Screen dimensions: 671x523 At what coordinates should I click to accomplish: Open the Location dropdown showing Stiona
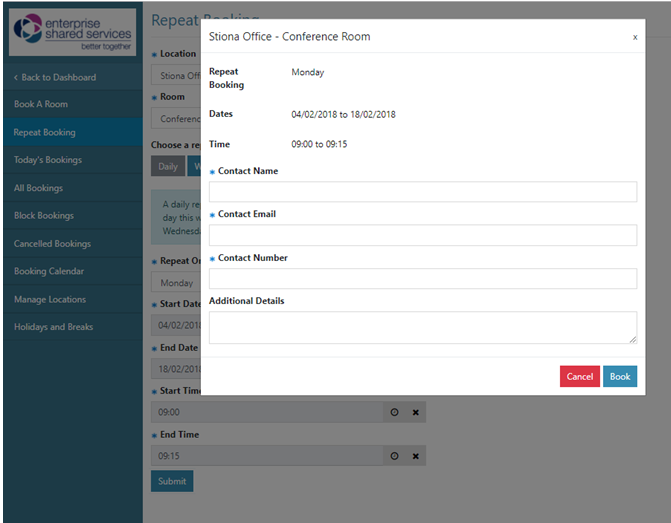point(176,75)
